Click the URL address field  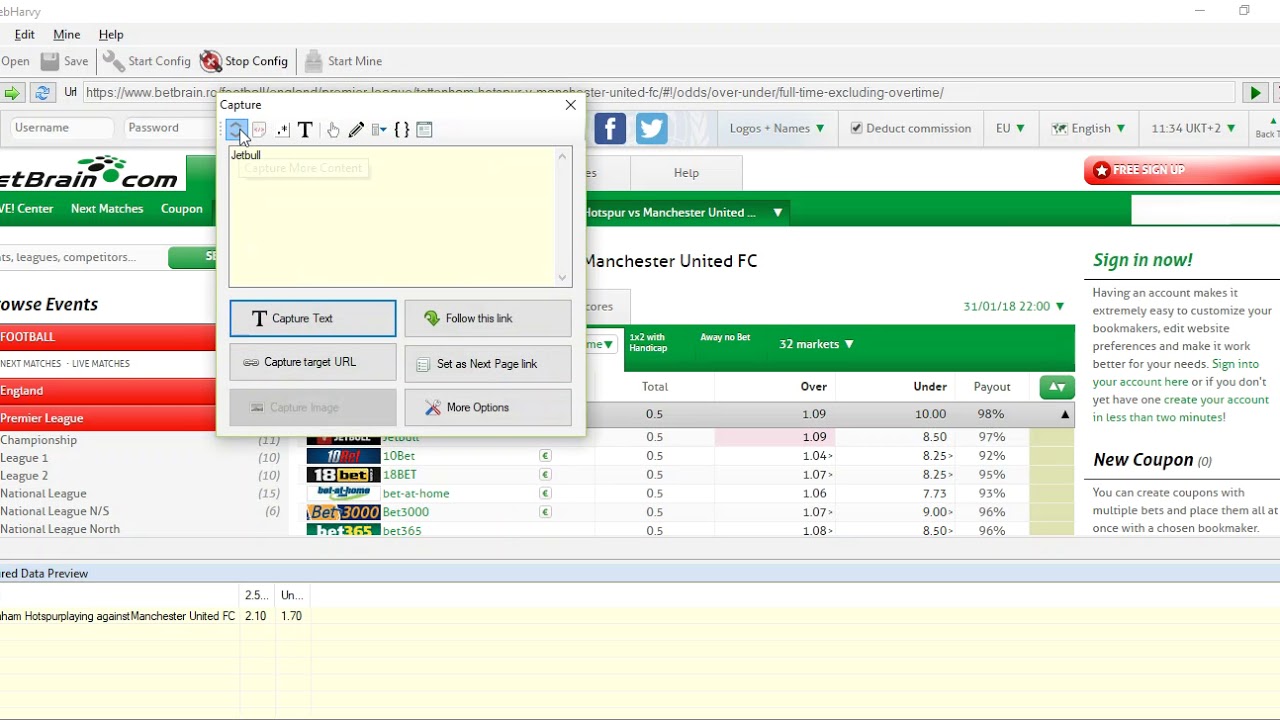(x=659, y=92)
